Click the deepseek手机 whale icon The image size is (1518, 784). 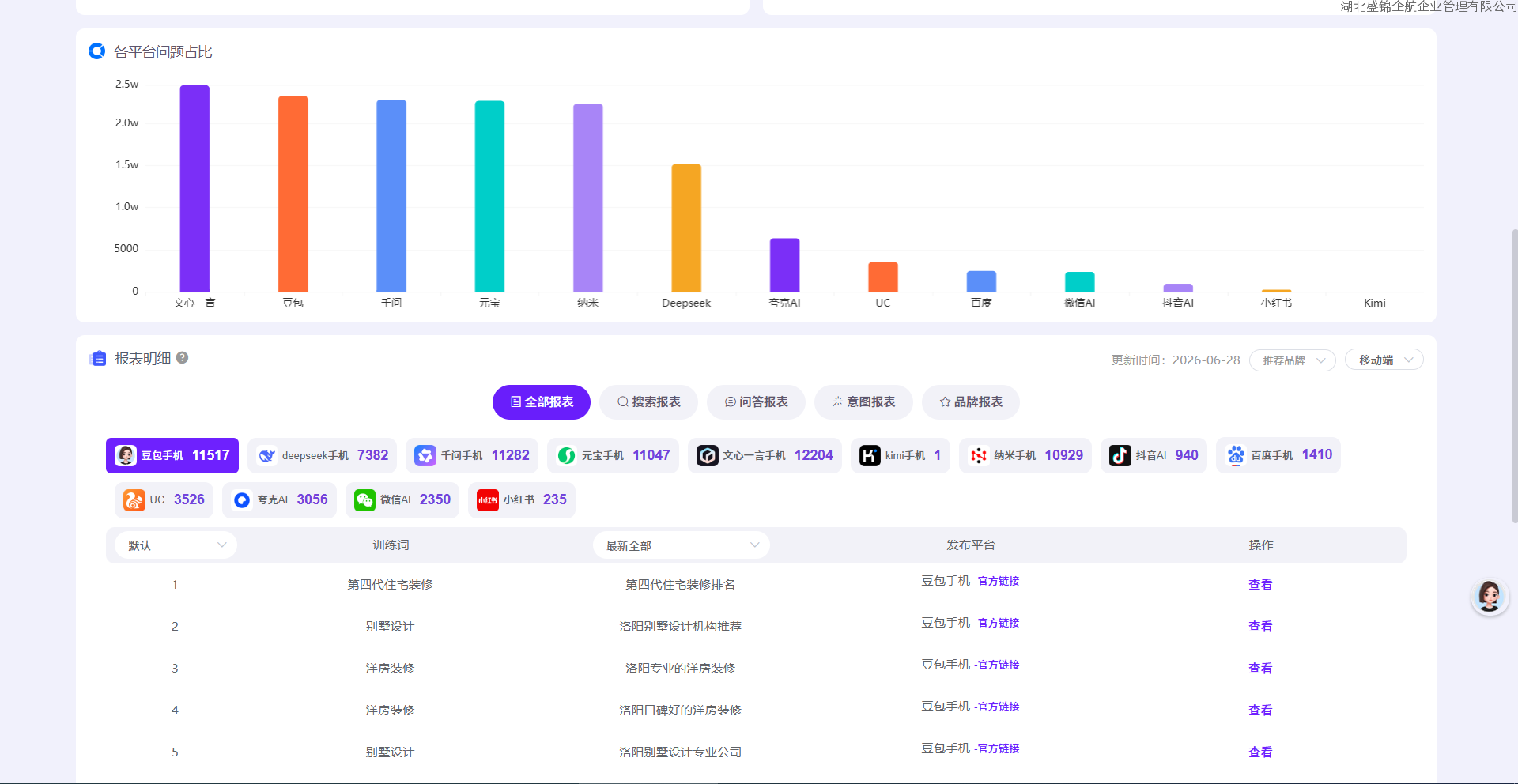click(267, 455)
